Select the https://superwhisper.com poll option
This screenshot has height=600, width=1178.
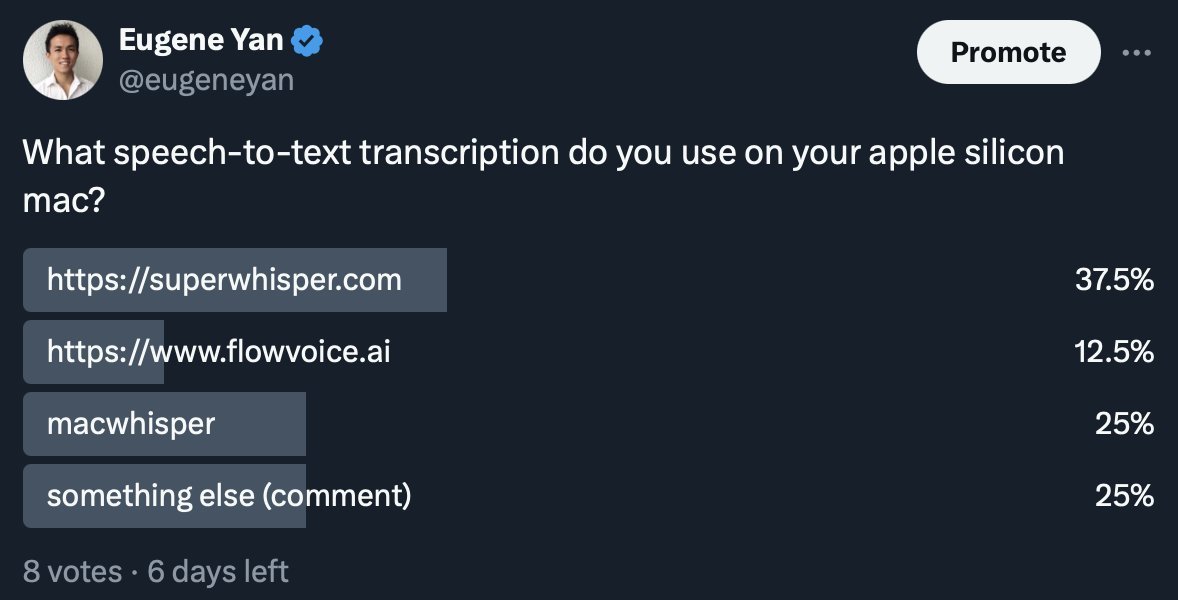click(224, 280)
